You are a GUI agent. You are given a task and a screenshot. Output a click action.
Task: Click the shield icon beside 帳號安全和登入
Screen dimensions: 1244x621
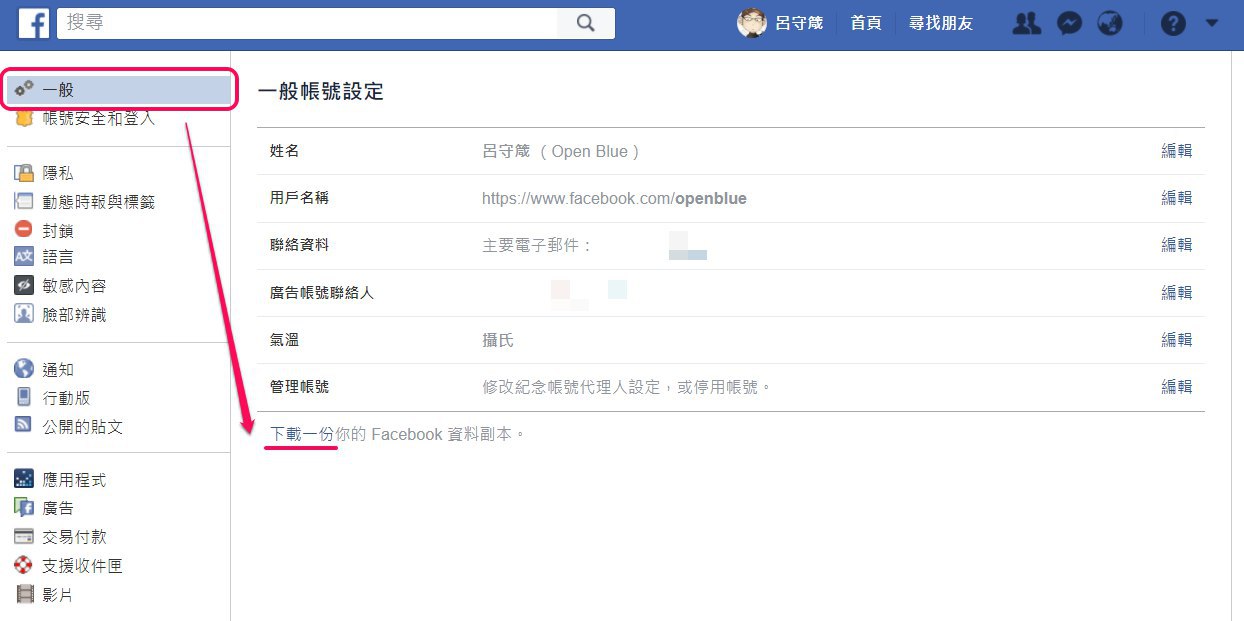(24, 119)
